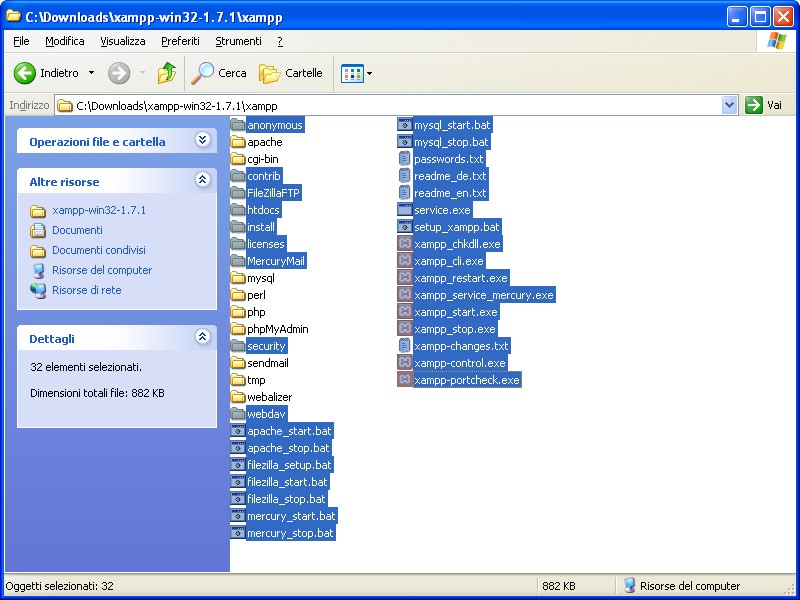
Task: Click the passwords.txt file icon
Action: pyautogui.click(x=405, y=159)
